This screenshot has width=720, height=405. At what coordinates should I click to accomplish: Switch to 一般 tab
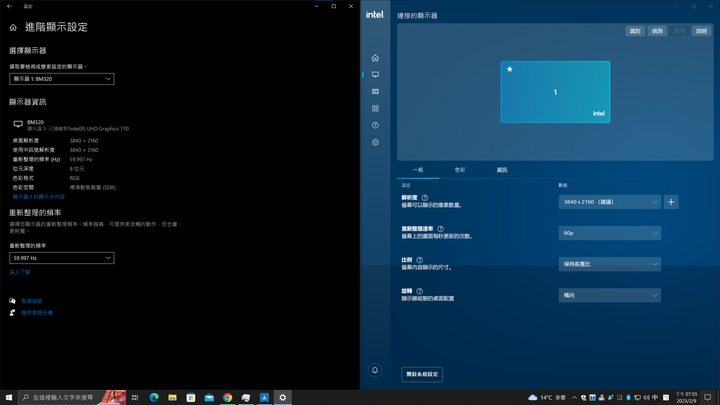tap(418, 170)
